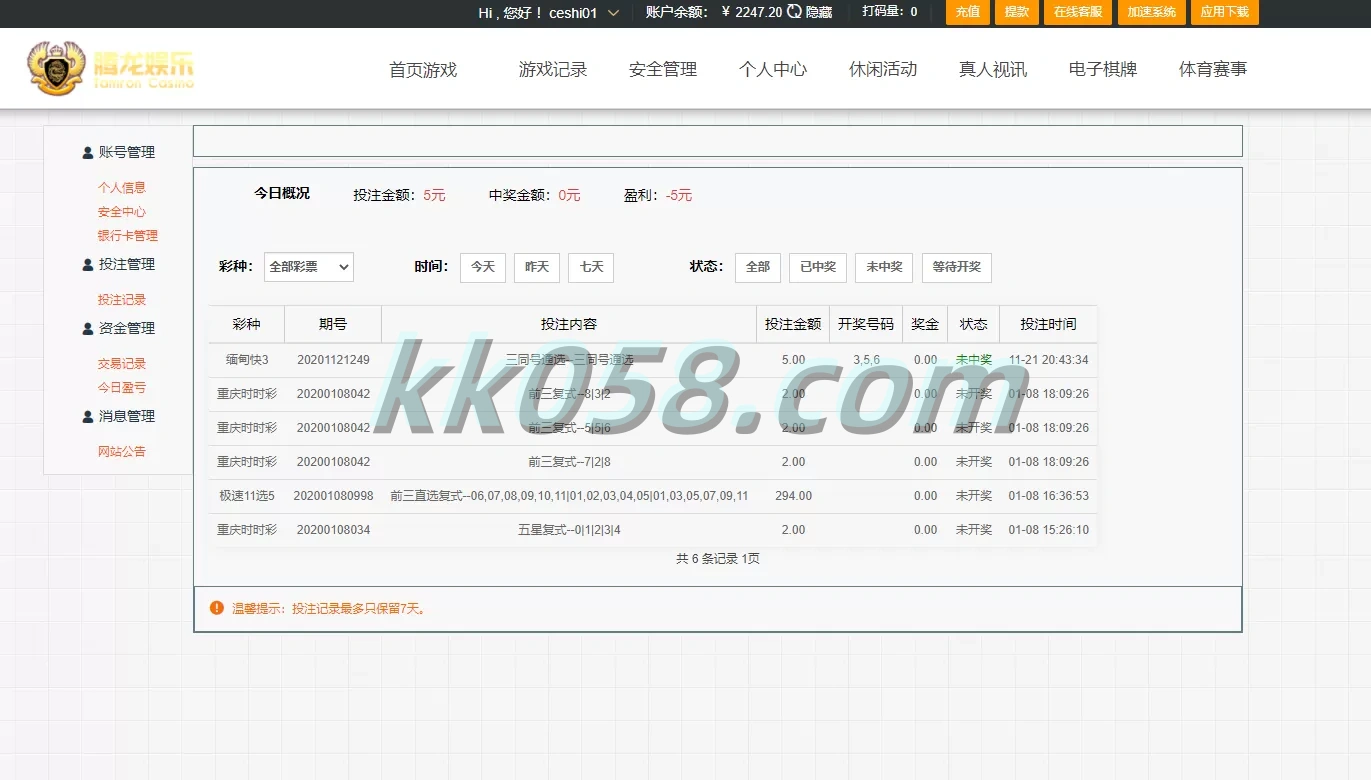Click the 状态 column header

click(974, 324)
